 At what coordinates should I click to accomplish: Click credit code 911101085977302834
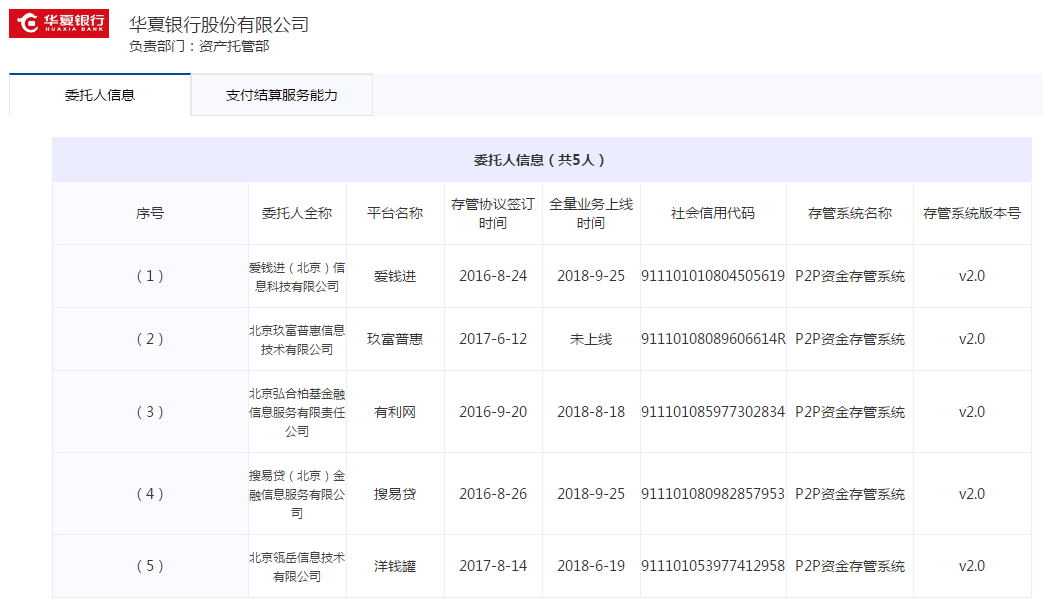pos(713,412)
